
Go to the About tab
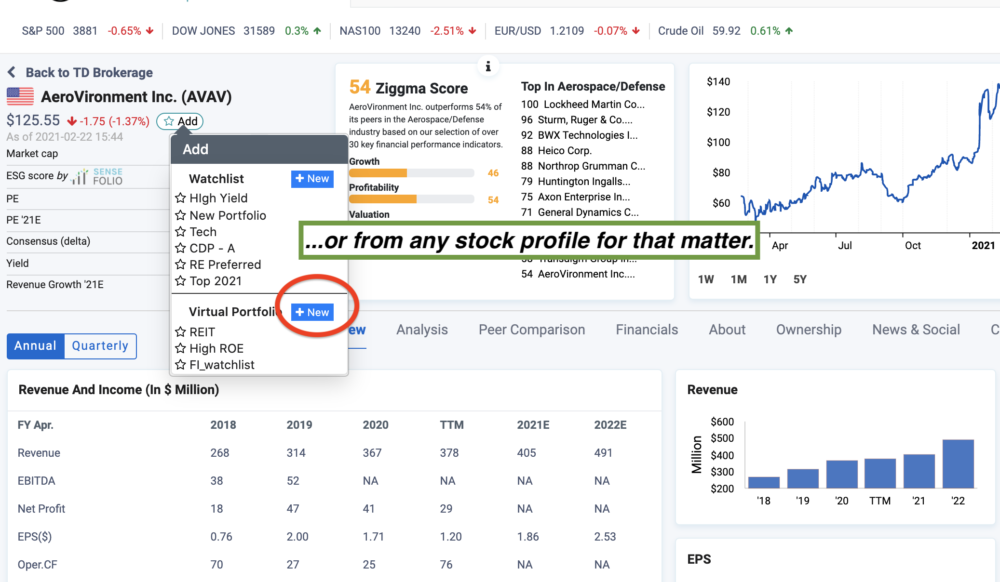click(727, 330)
